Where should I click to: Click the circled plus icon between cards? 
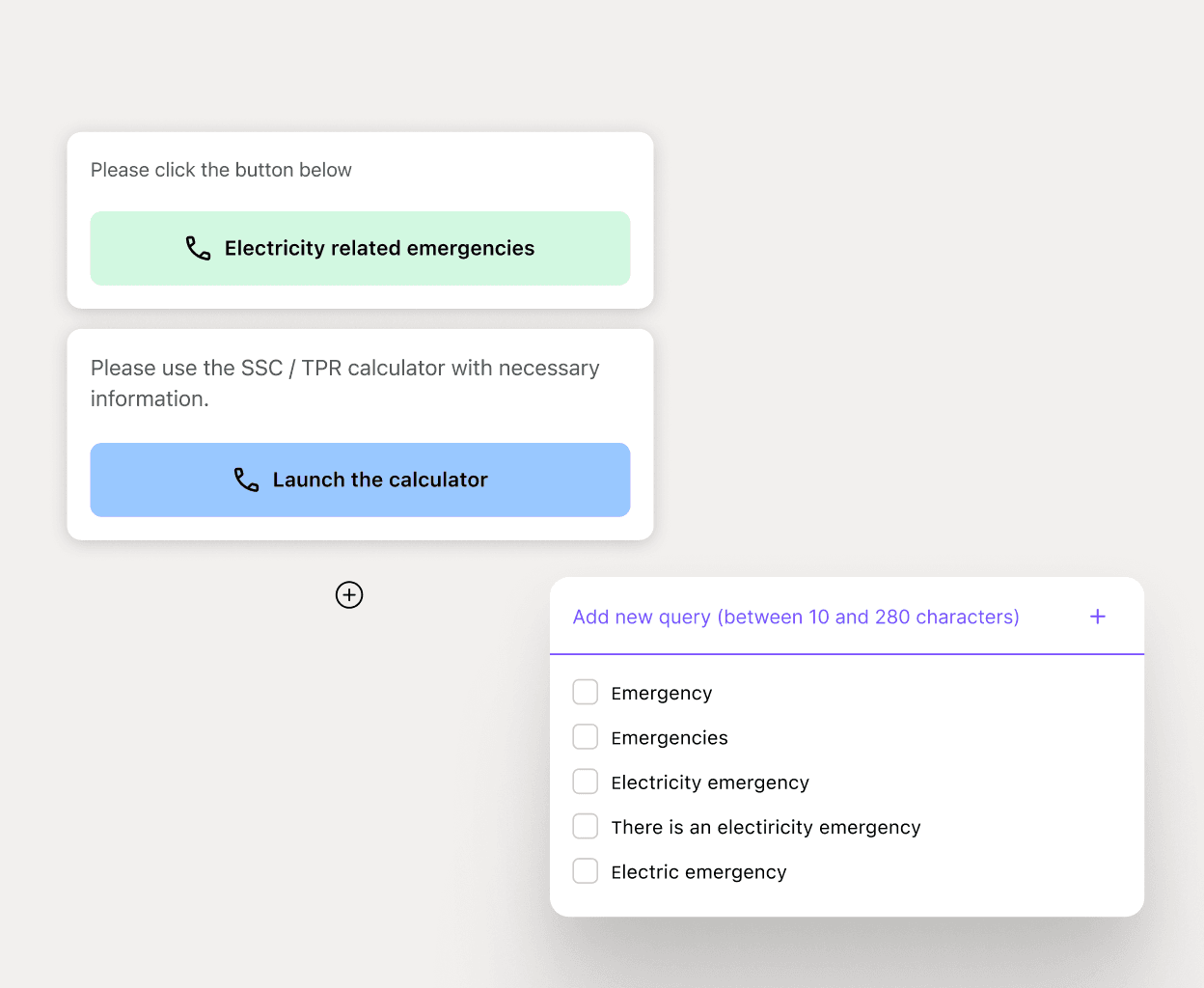[x=348, y=594]
